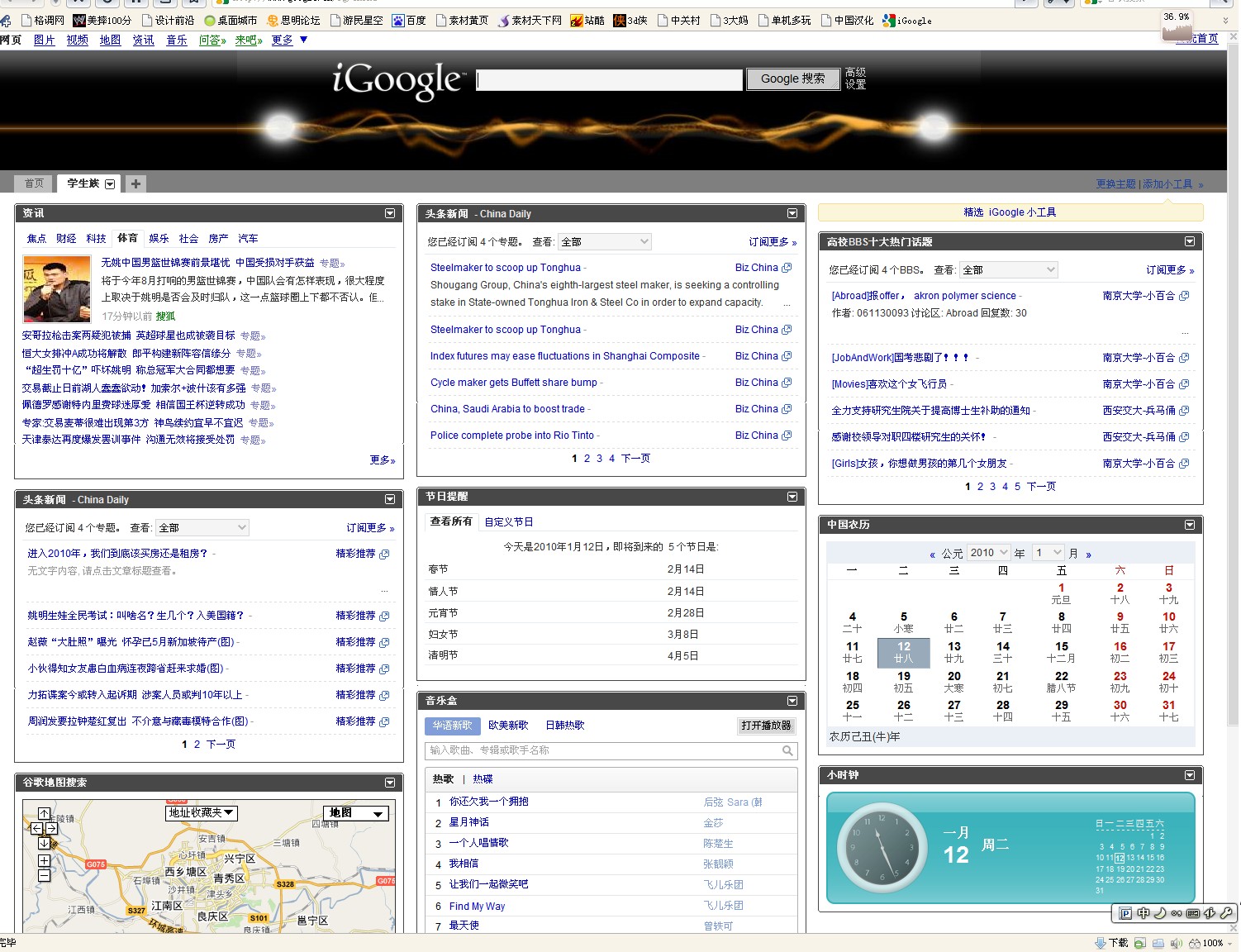Open the 'Police complete probe into Rio Tinto' headline
Image resolution: width=1241 pixels, height=952 pixels.
[x=512, y=436]
